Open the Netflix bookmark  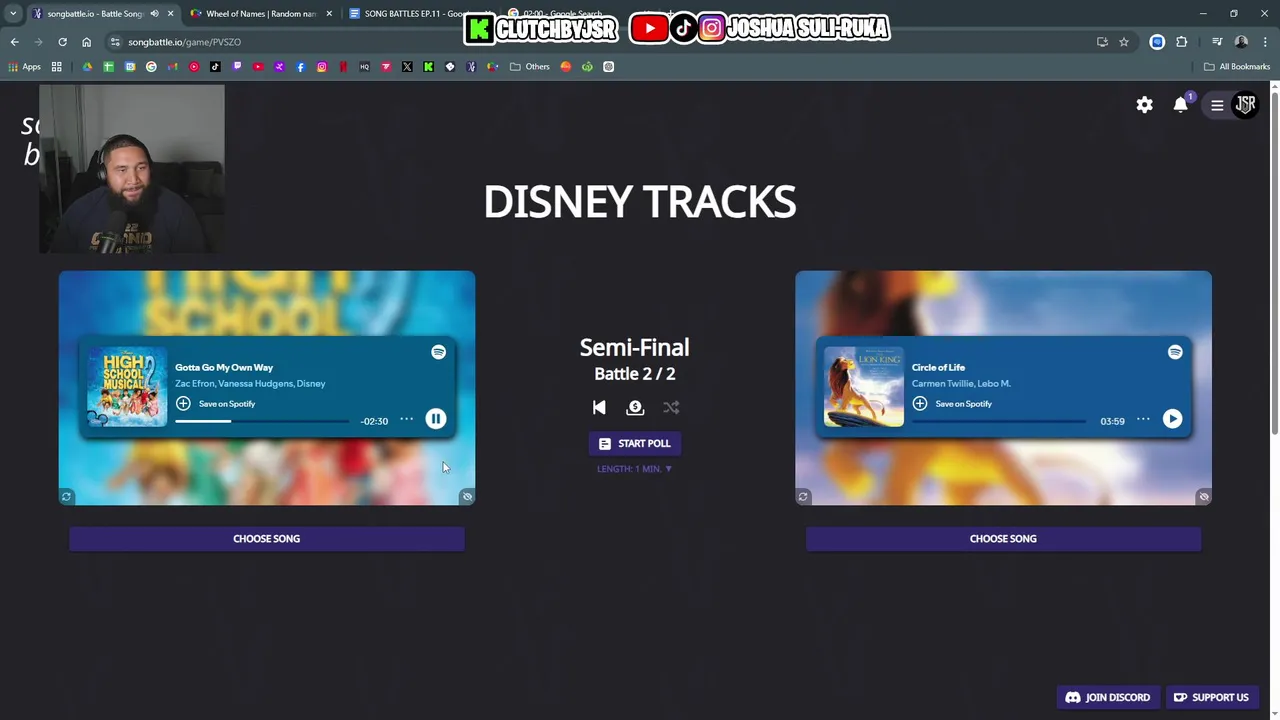343,67
